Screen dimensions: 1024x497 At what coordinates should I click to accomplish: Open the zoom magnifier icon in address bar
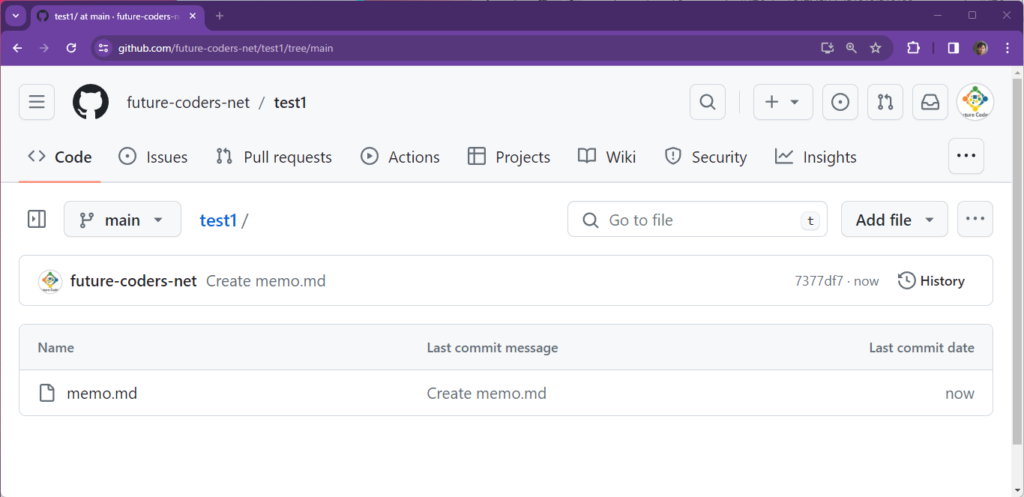851,48
